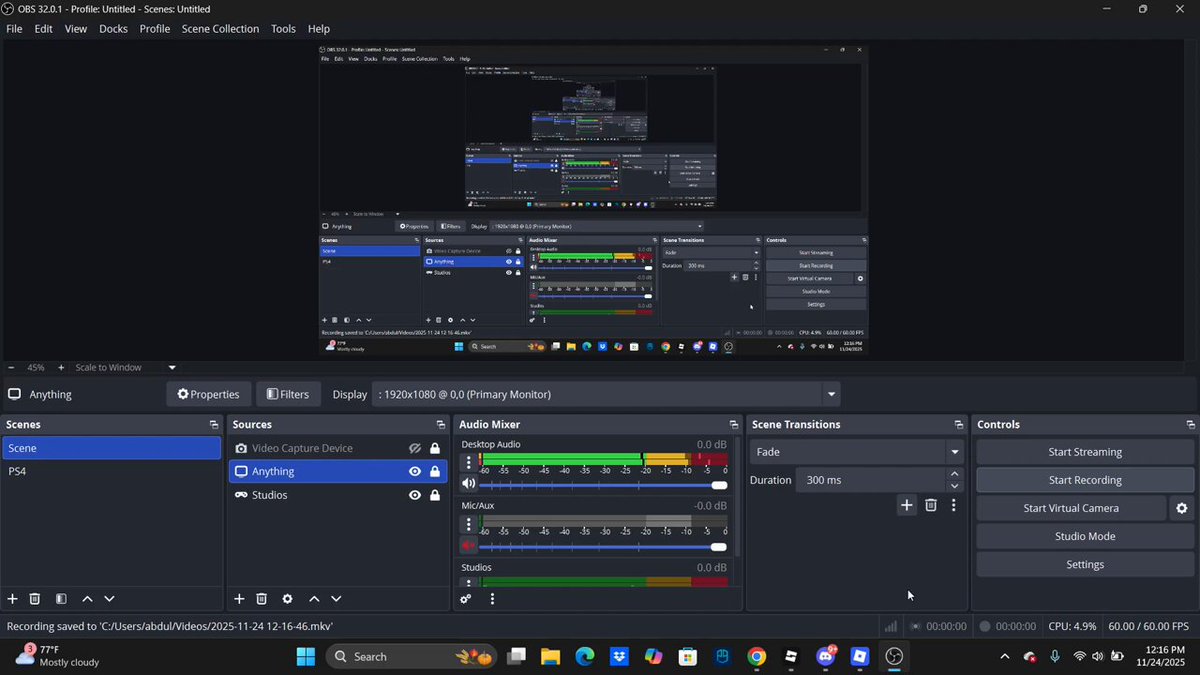Viewport: 1200px width, 675px height.
Task: Click Start Streaming
Action: point(1085,452)
